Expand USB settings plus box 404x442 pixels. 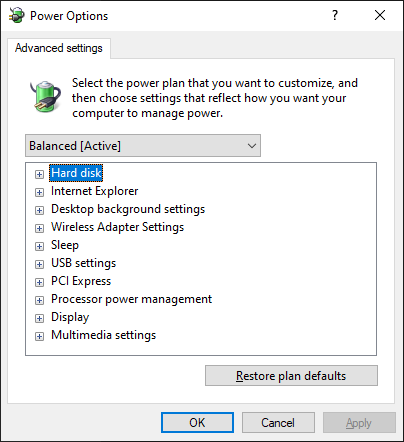pyautogui.click(x=39, y=264)
